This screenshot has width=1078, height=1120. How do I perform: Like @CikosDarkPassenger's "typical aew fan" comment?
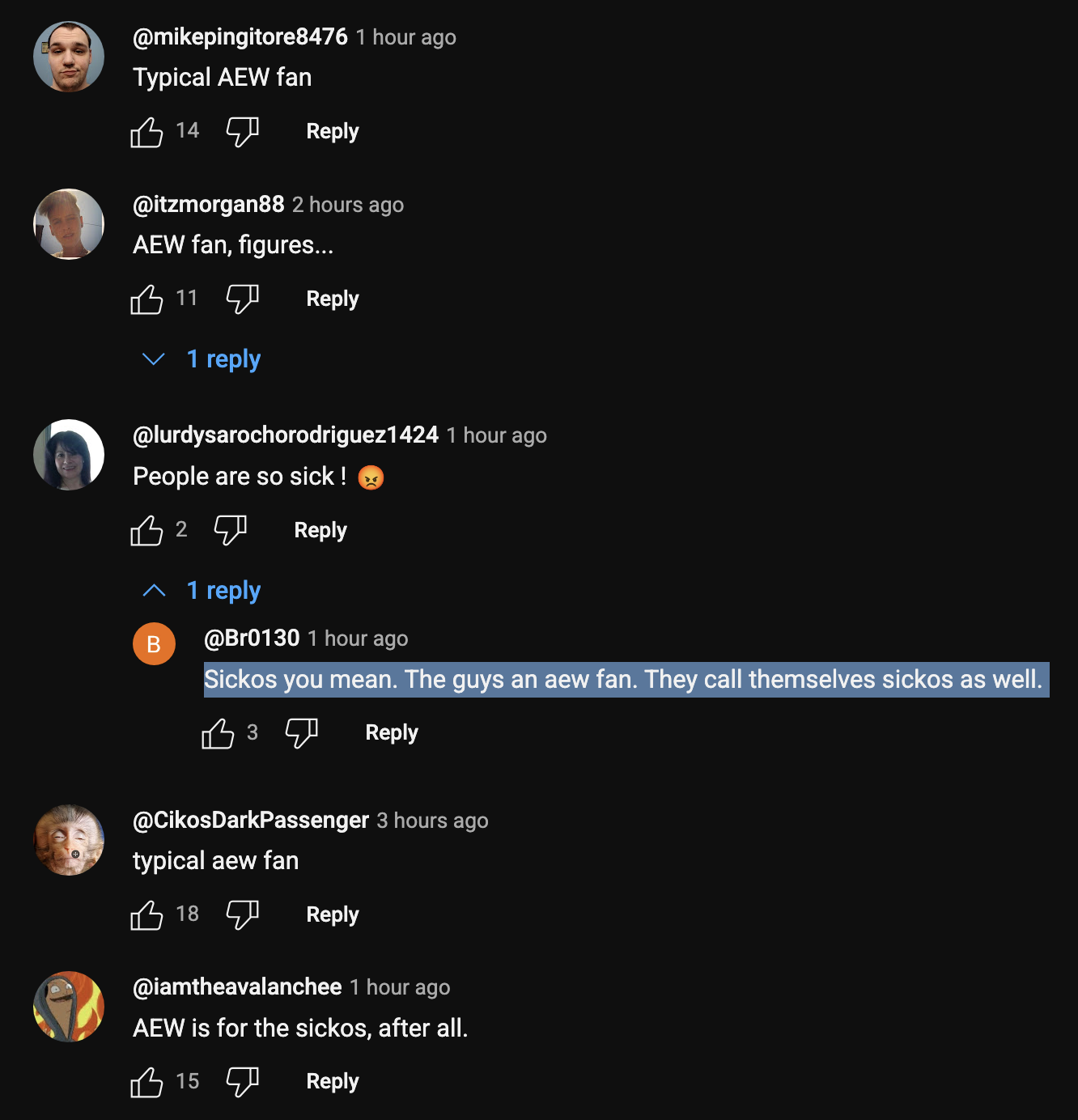tap(146, 914)
